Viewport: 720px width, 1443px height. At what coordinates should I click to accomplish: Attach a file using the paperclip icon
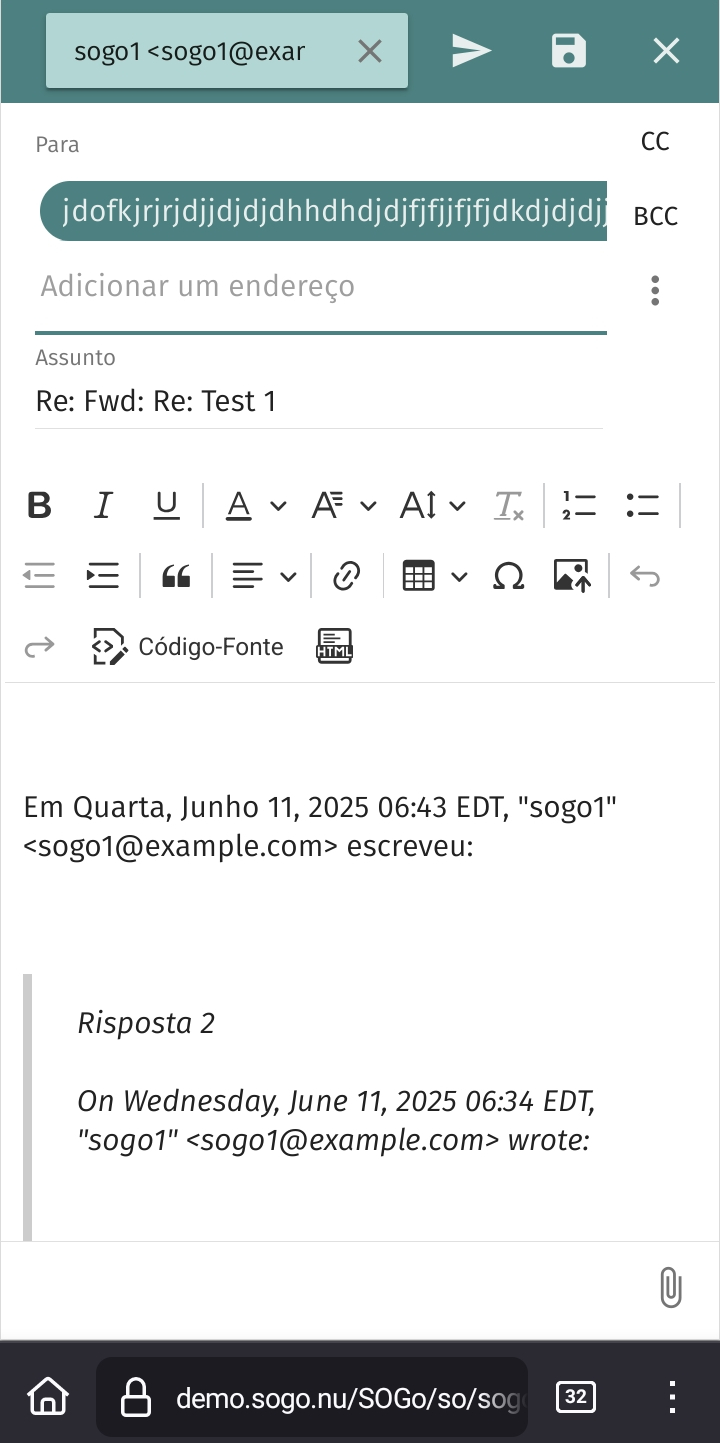pyautogui.click(x=671, y=1287)
